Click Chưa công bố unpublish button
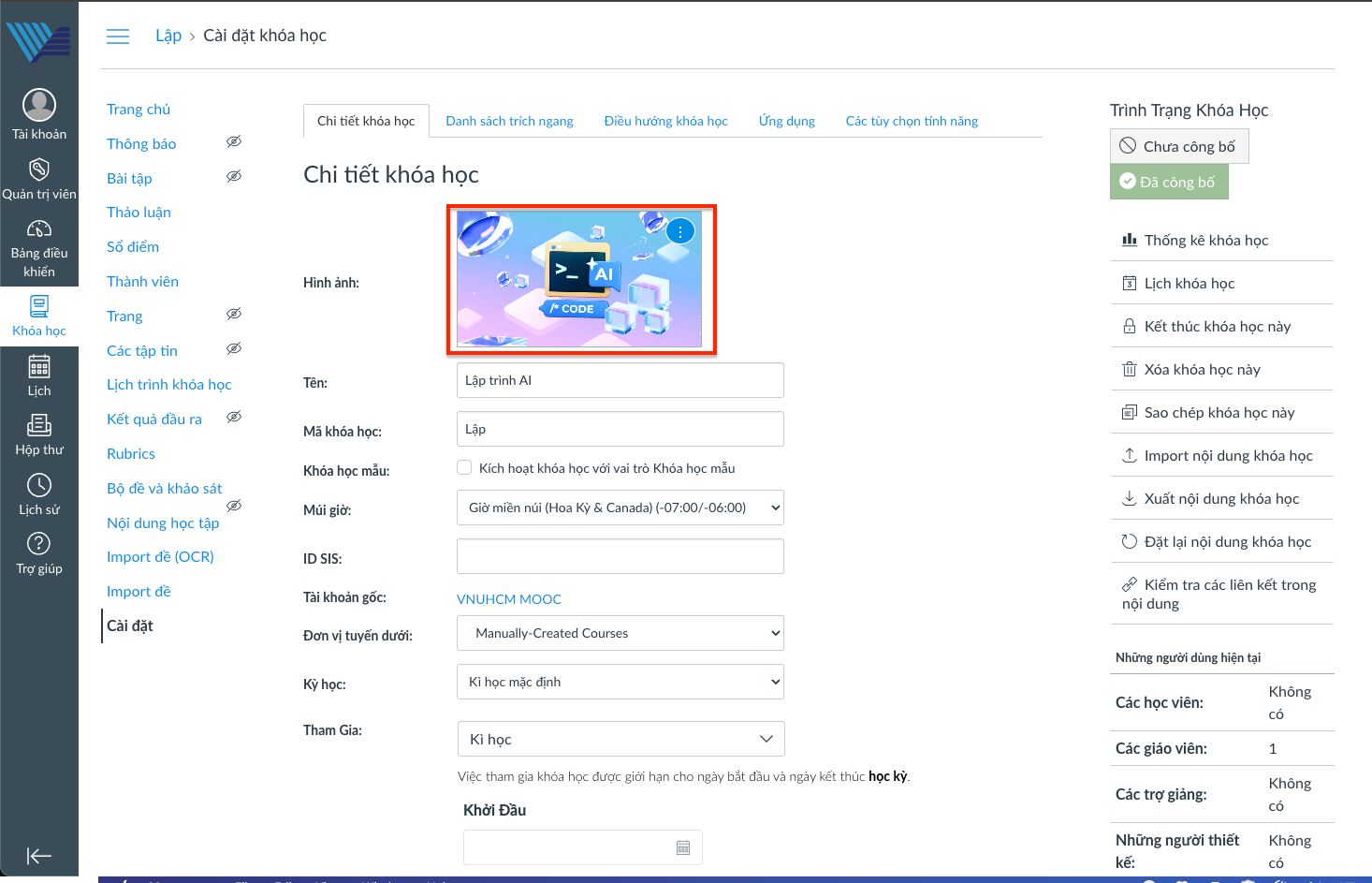Viewport: 1372px width, 883px height. 1179,146
